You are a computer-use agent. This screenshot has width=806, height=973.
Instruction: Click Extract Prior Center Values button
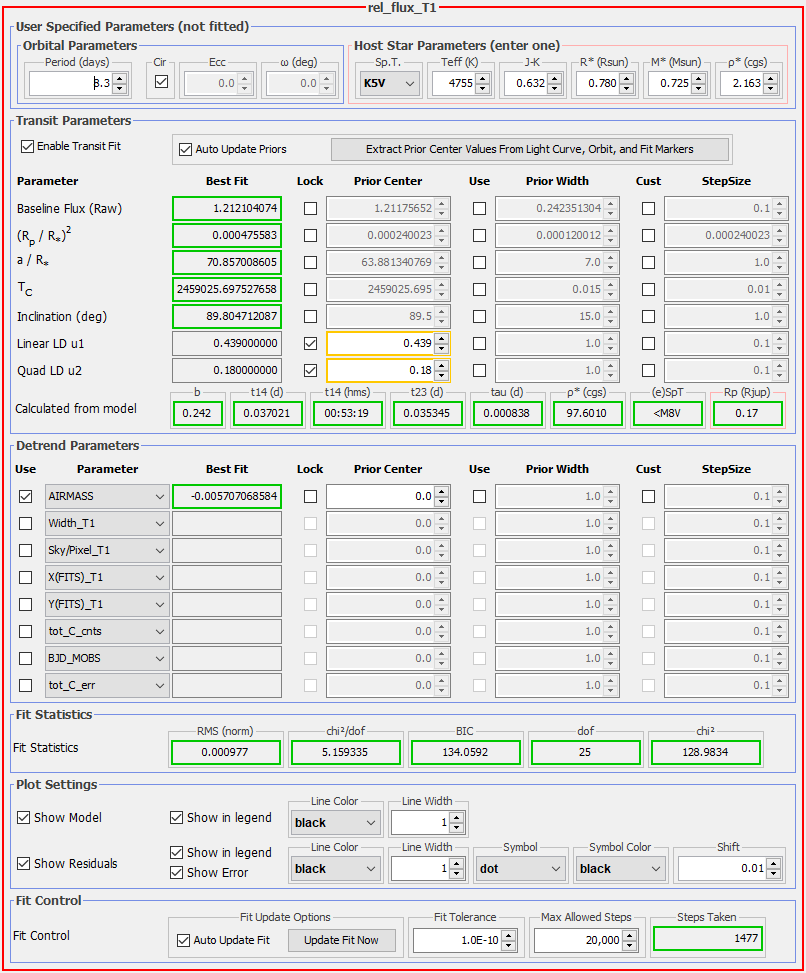click(530, 149)
